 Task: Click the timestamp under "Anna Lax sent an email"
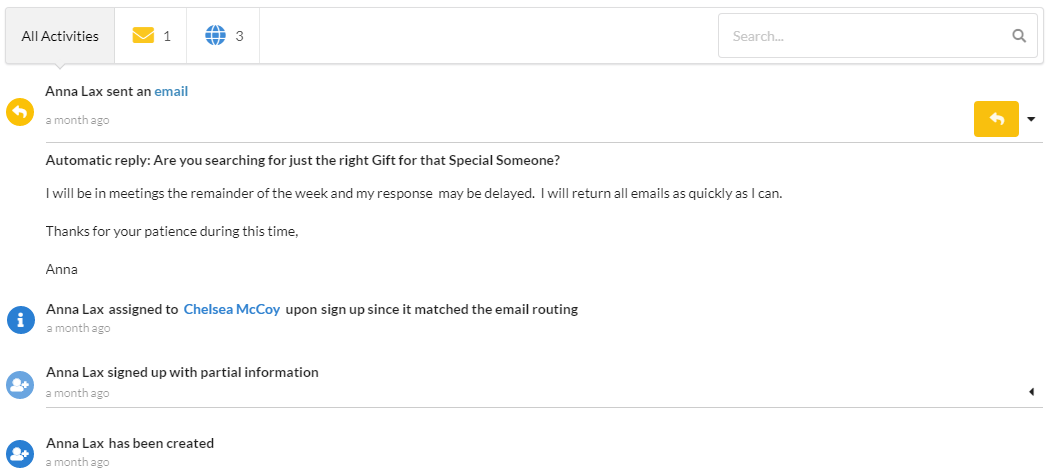77,120
